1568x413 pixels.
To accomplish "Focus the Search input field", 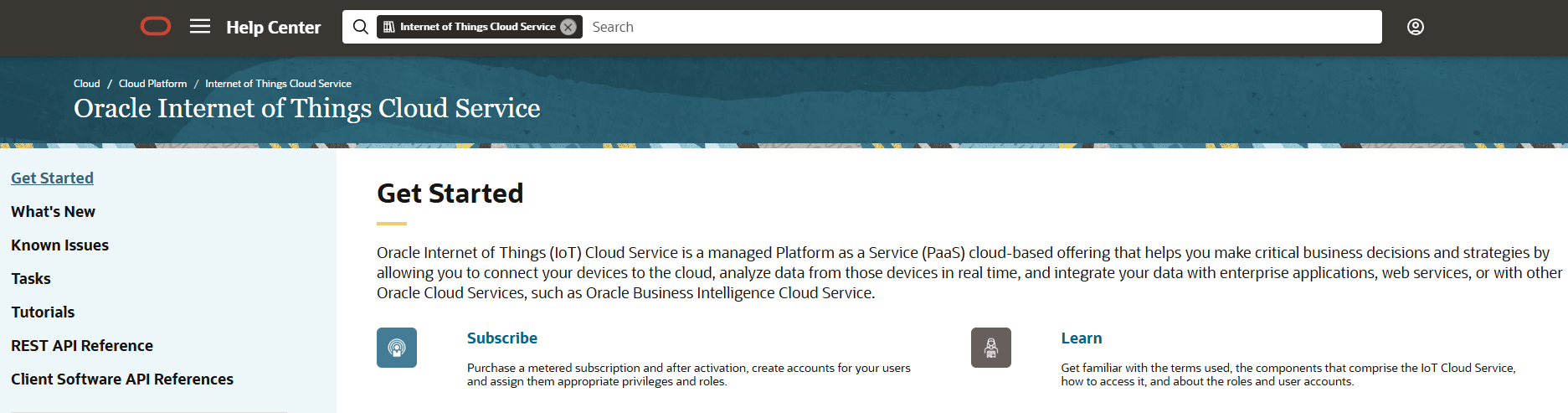I will (981, 27).
